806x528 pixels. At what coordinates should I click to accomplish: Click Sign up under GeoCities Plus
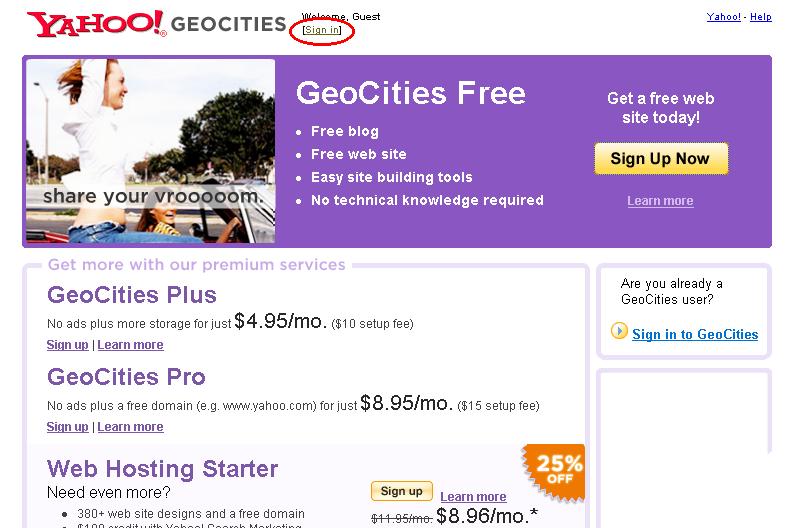[x=67, y=345]
